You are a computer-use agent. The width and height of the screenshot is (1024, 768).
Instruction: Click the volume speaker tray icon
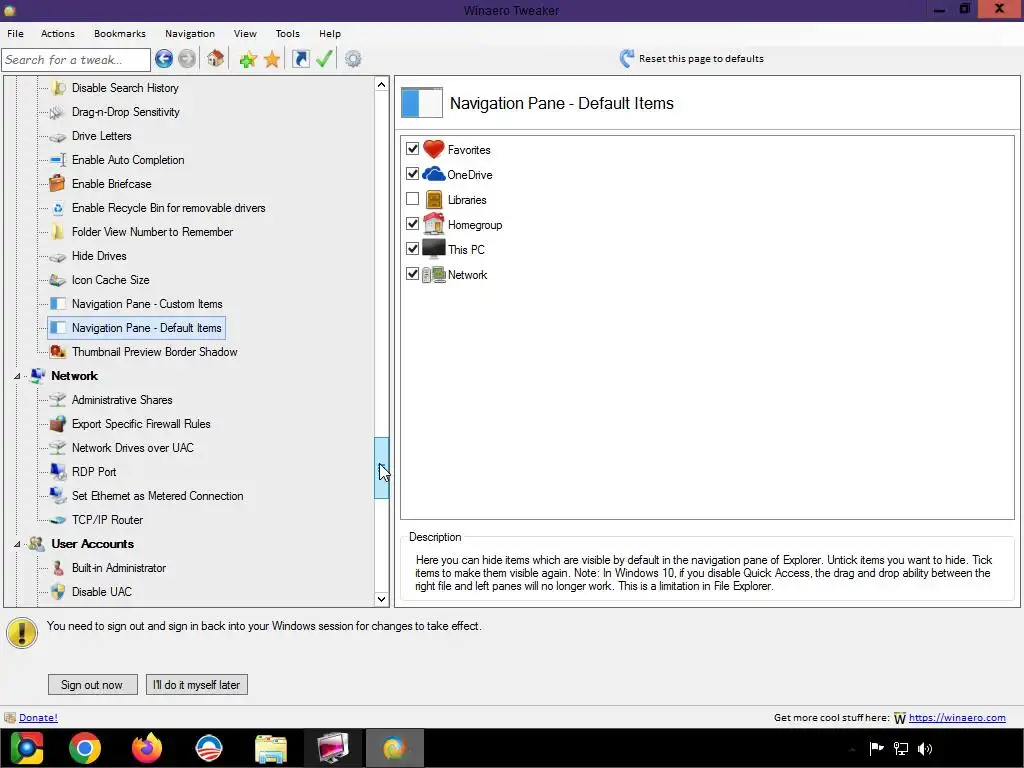pos(925,748)
